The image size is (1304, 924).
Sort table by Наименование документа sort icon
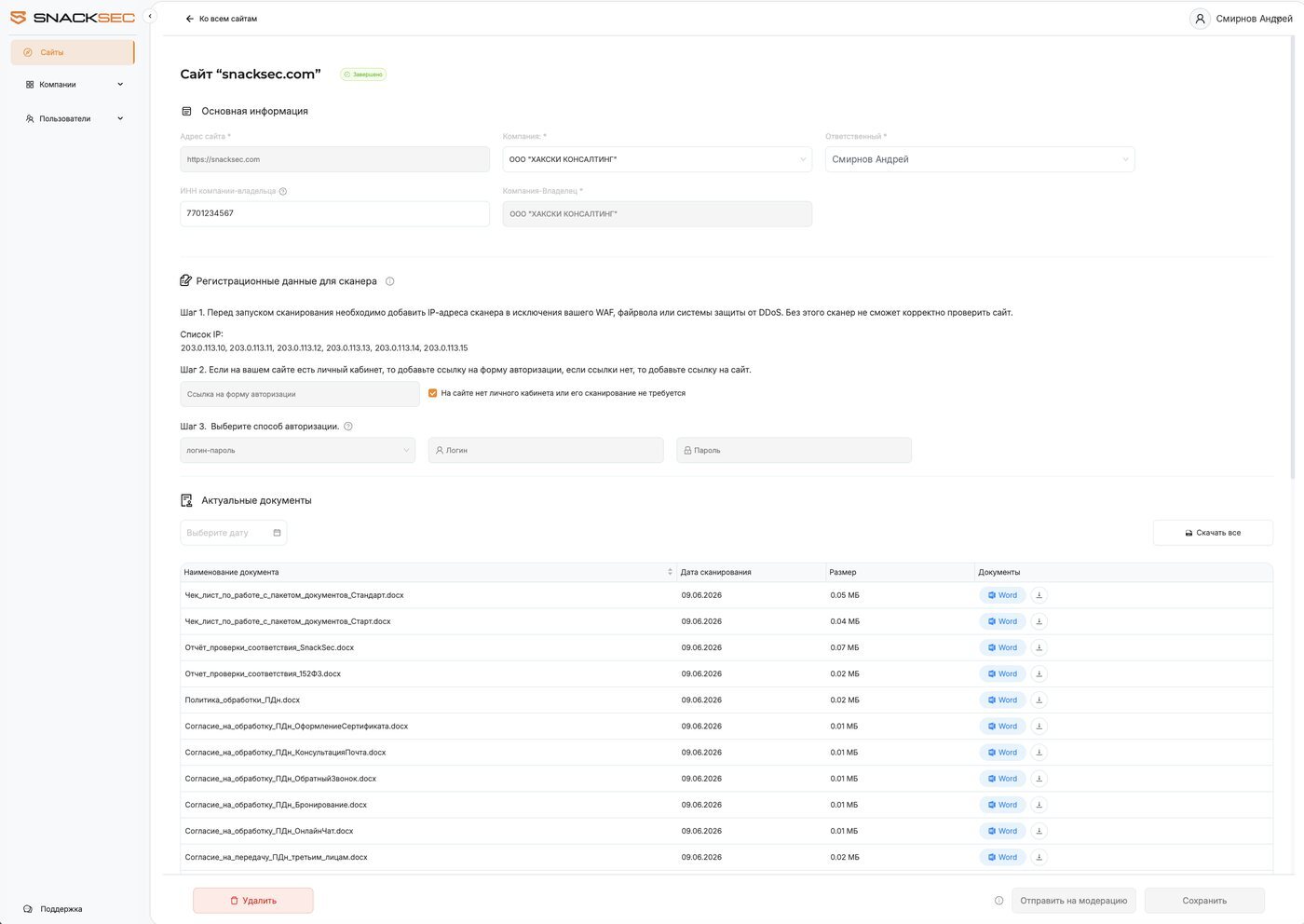tap(670, 572)
